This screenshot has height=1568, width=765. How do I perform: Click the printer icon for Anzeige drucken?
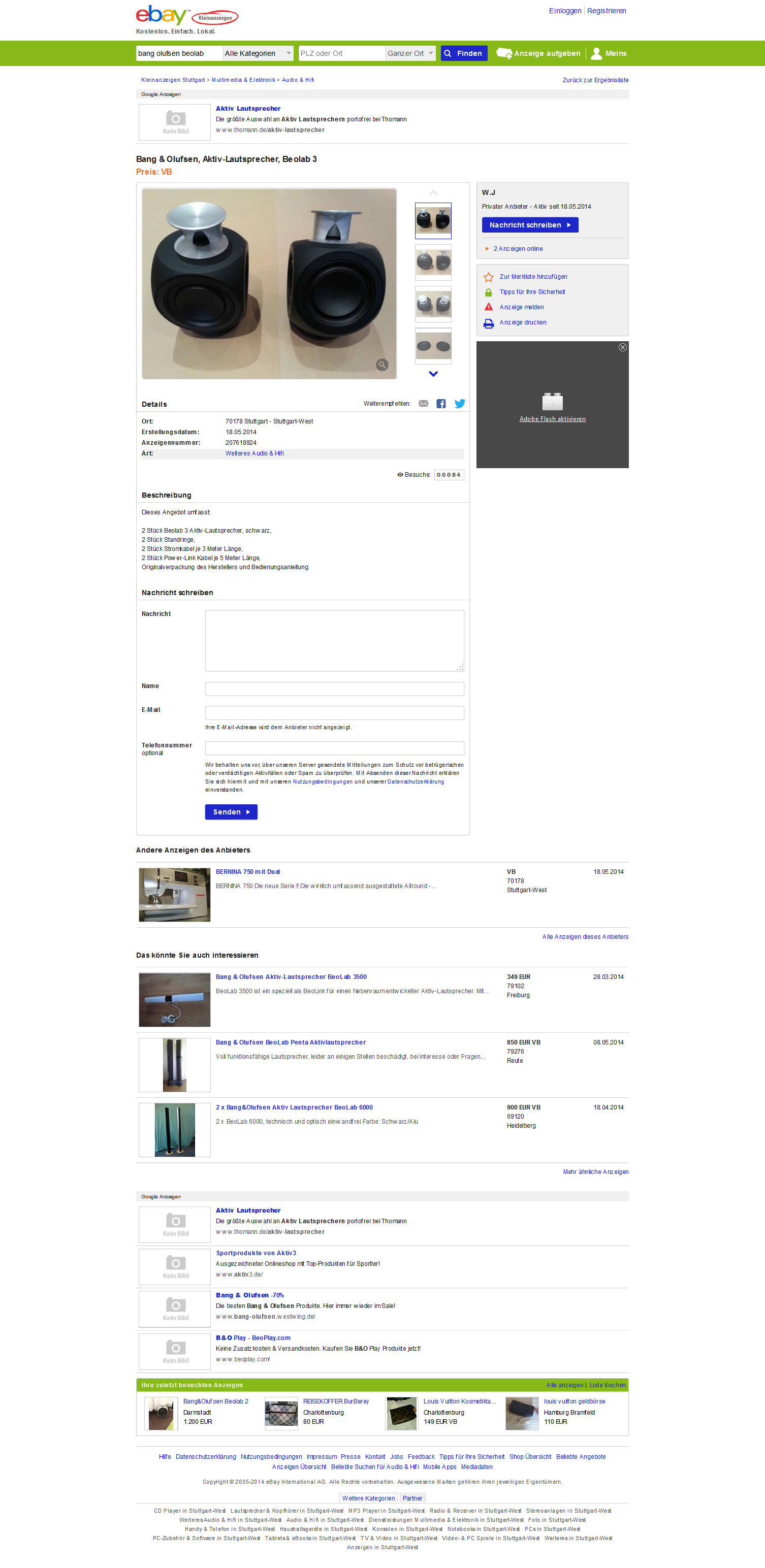[x=489, y=323]
